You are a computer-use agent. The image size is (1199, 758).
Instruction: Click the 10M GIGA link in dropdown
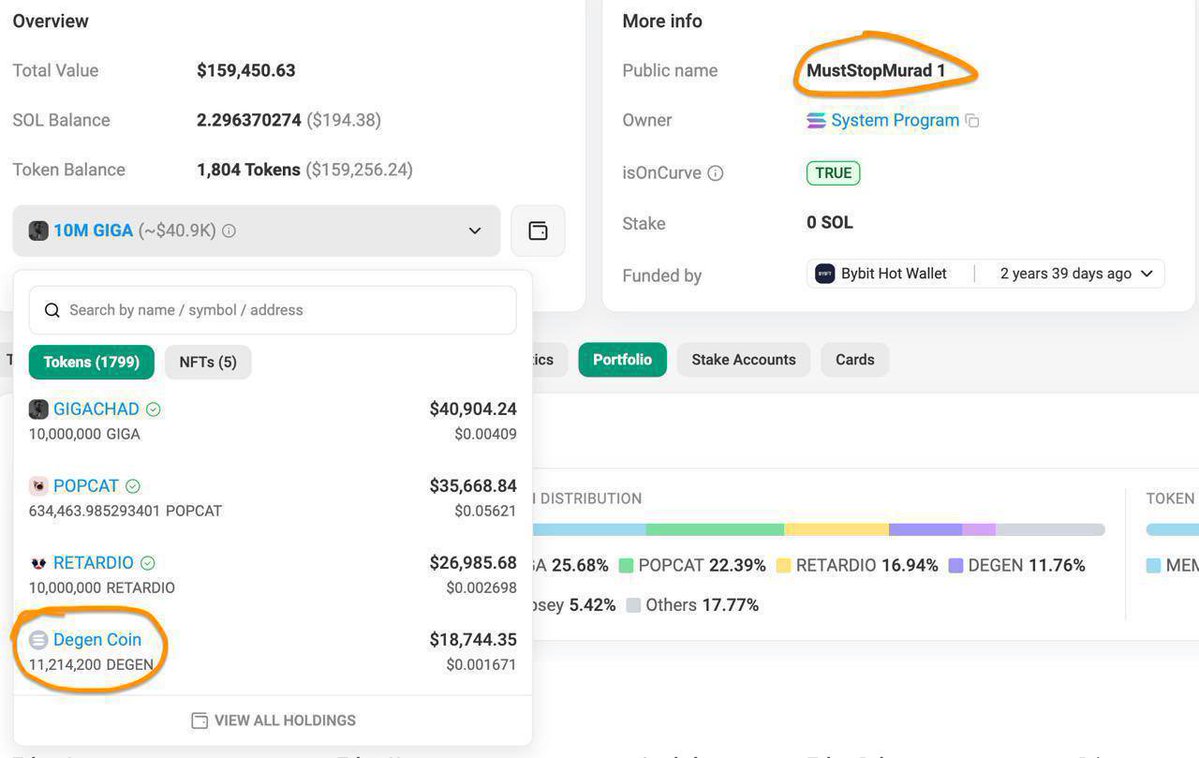(x=93, y=230)
